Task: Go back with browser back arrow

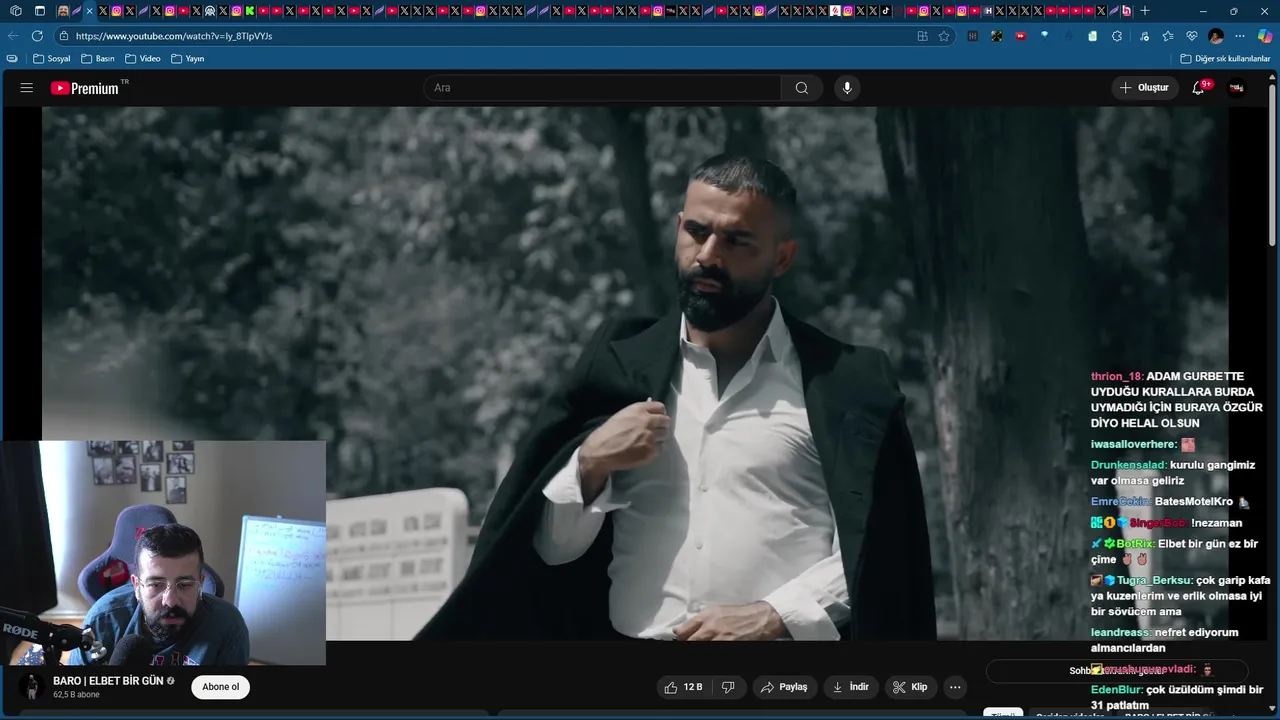Action: [13, 36]
